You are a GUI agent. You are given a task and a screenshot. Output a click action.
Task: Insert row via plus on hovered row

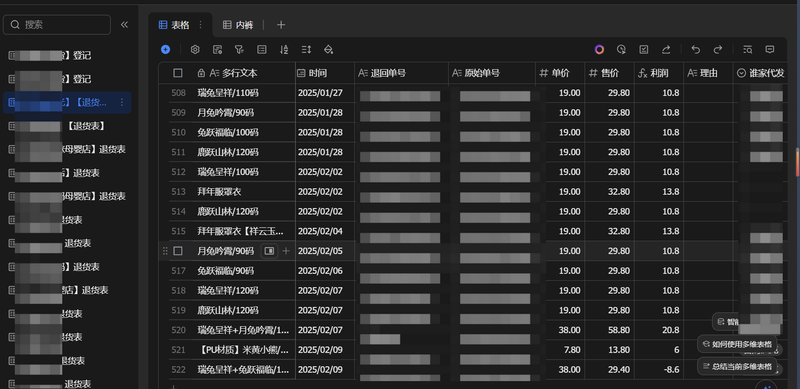pos(286,251)
